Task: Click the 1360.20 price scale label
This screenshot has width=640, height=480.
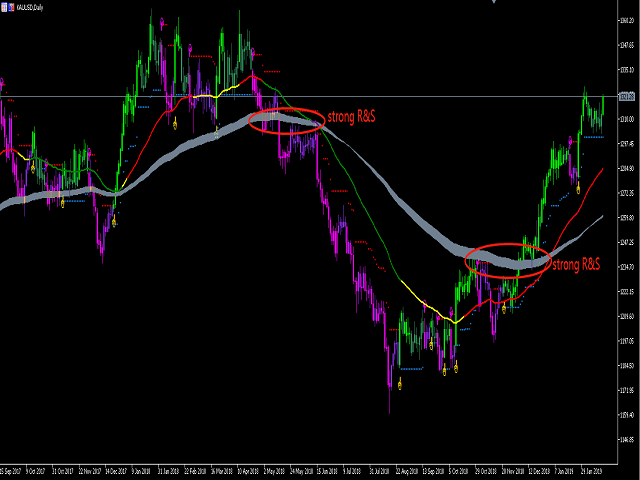Action: tap(627, 20)
